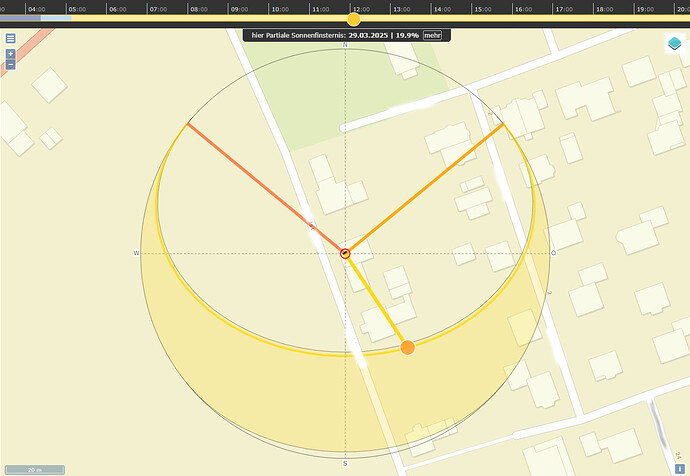Screen dimensions: 690x476
Task: Click the 05:00 mark on the timeline
Action: pos(77,9)
